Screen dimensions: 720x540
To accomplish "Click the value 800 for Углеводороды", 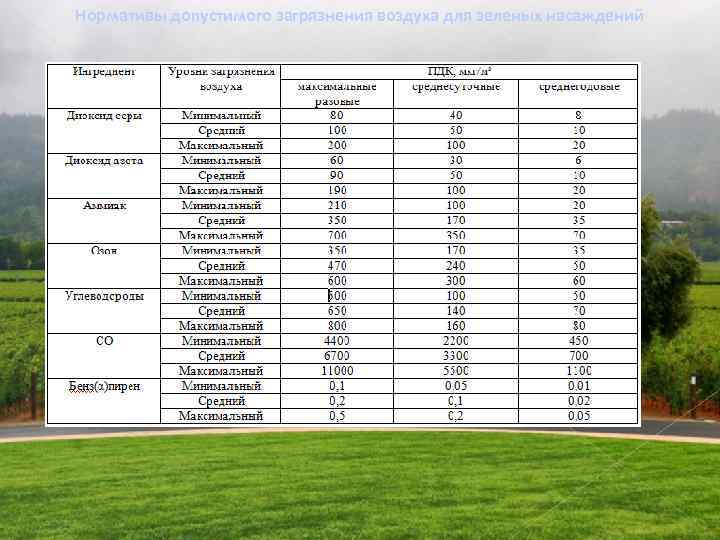I will (x=337, y=326).
